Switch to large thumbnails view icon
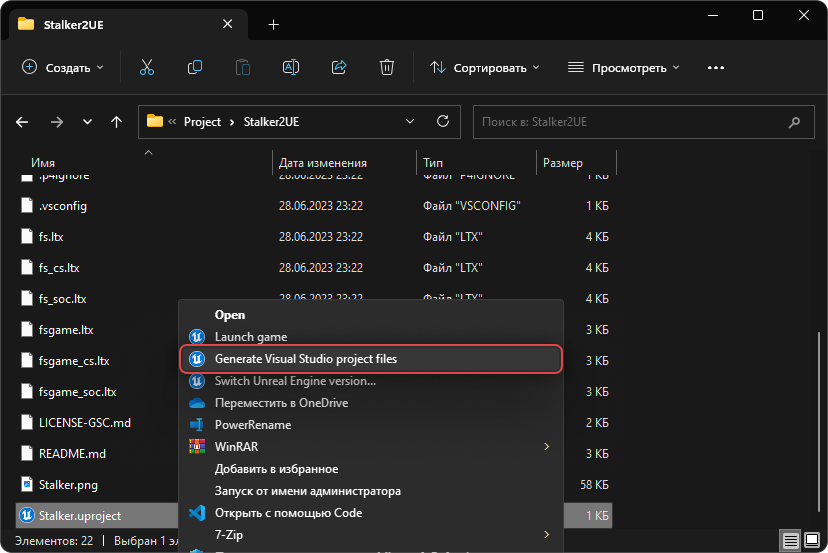The width and height of the screenshot is (828, 553). (812, 540)
